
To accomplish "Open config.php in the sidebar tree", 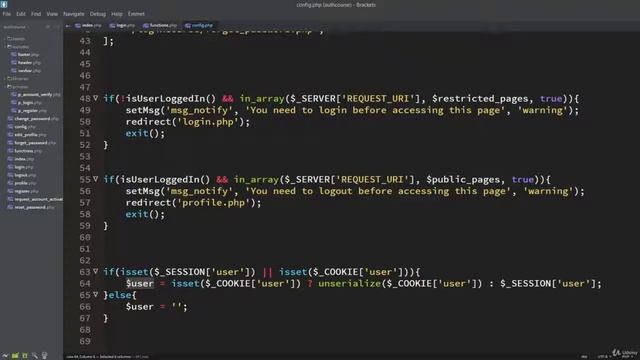I will coord(24,127).
